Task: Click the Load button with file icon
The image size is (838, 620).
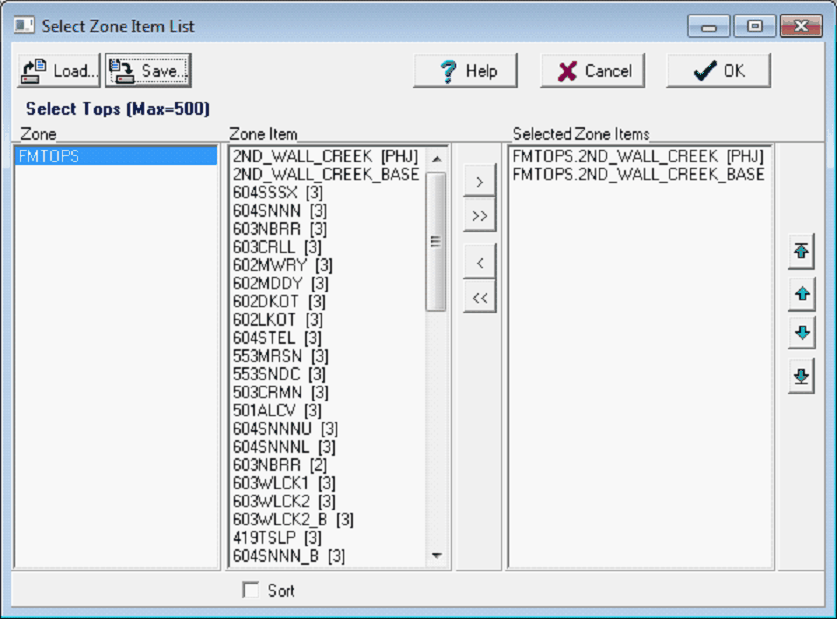Action: [59, 71]
